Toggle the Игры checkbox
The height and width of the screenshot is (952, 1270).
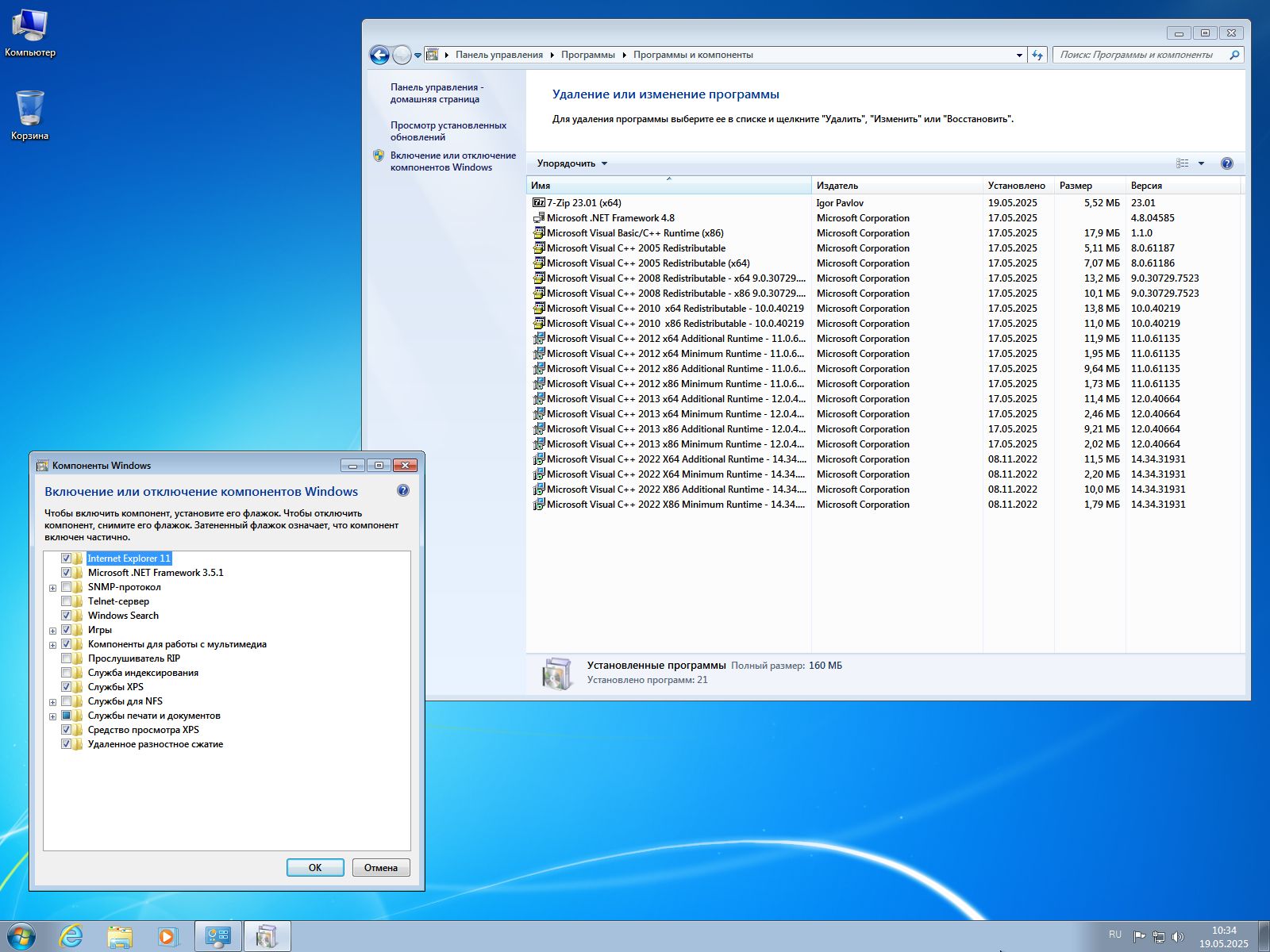click(67, 630)
